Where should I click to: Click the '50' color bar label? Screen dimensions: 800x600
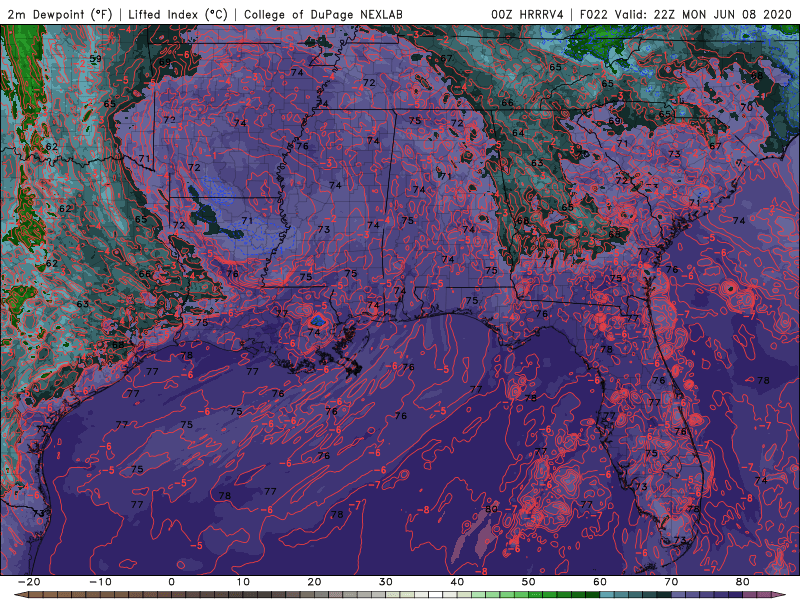[x=529, y=582]
